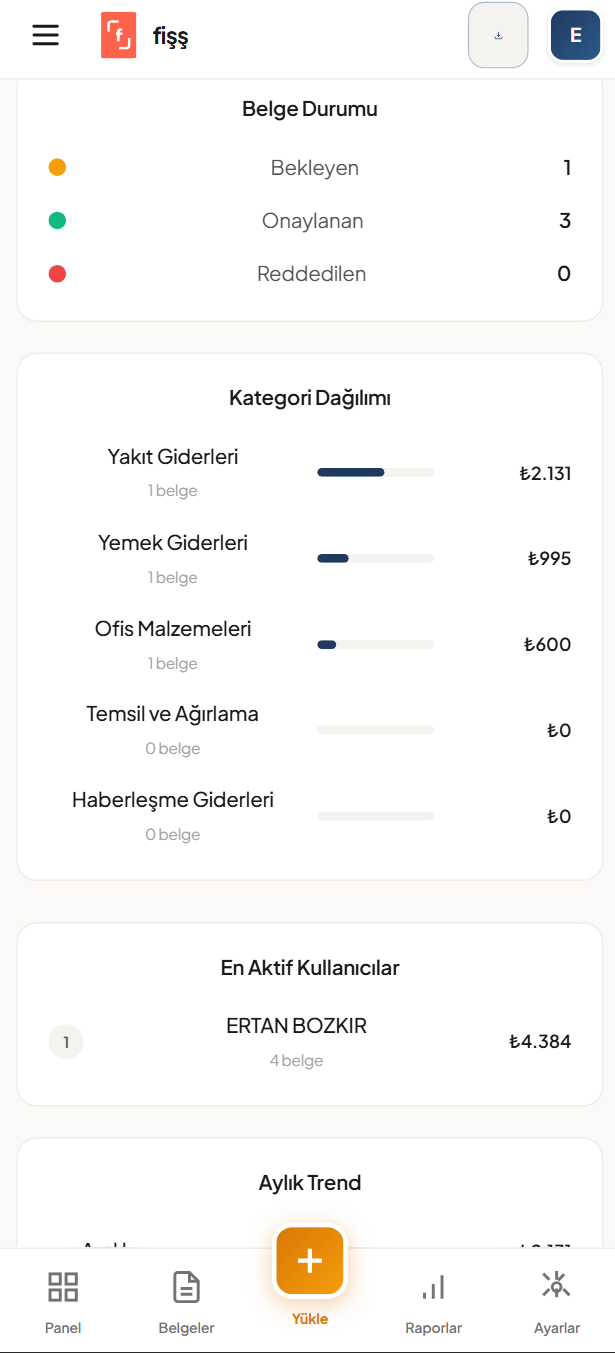Open the Panel dashboard icon
The height and width of the screenshot is (1353, 615).
click(x=62, y=1287)
